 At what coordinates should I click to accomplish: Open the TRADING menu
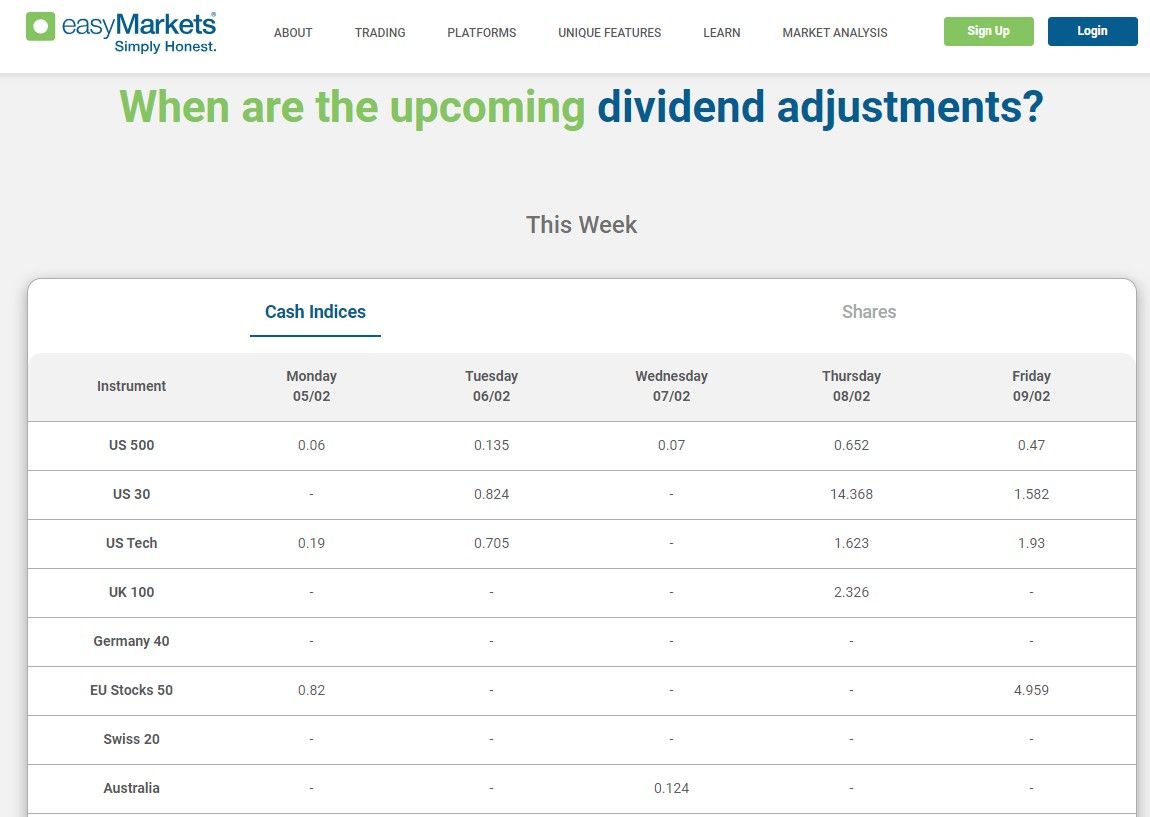click(x=380, y=33)
